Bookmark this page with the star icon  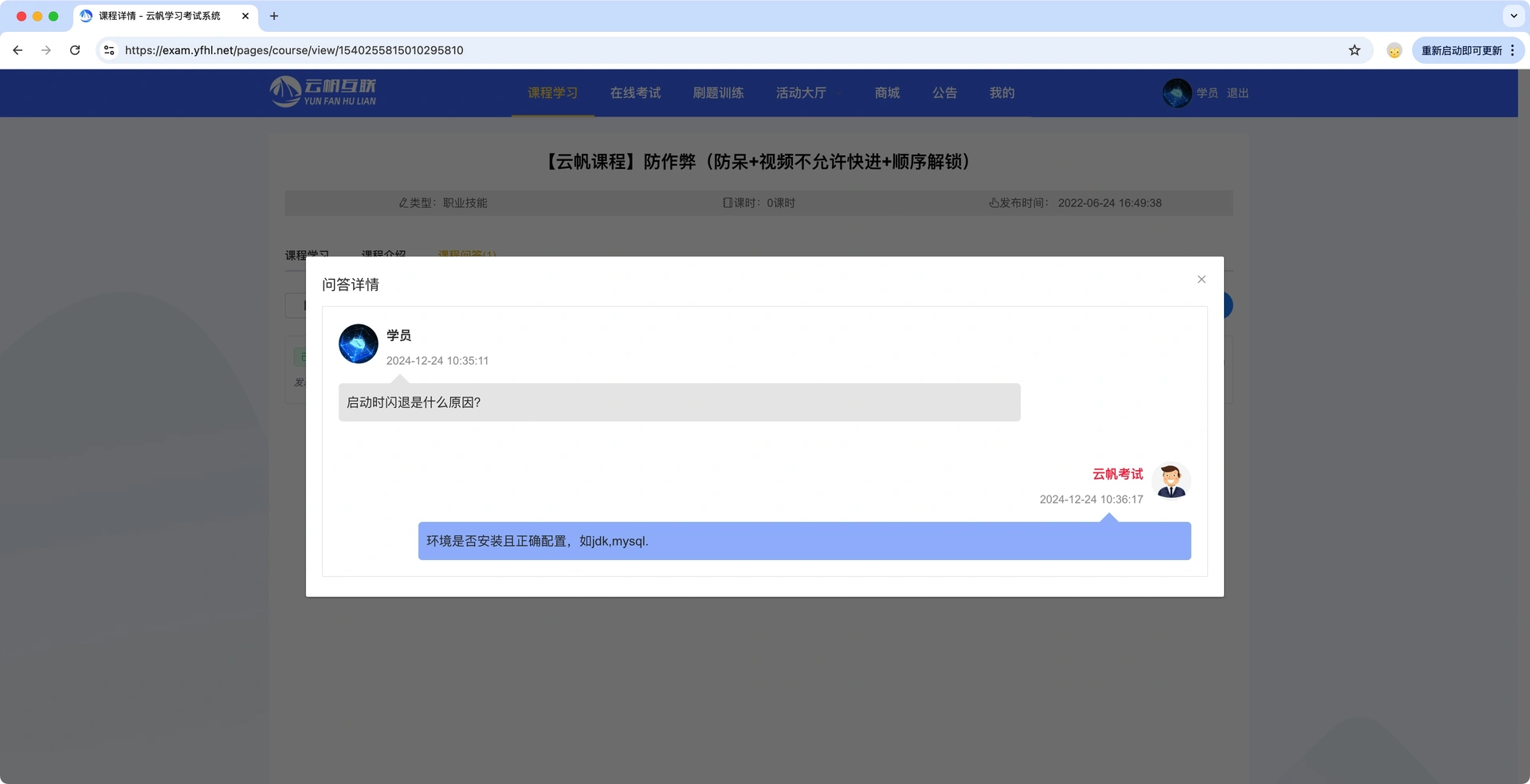click(1355, 50)
